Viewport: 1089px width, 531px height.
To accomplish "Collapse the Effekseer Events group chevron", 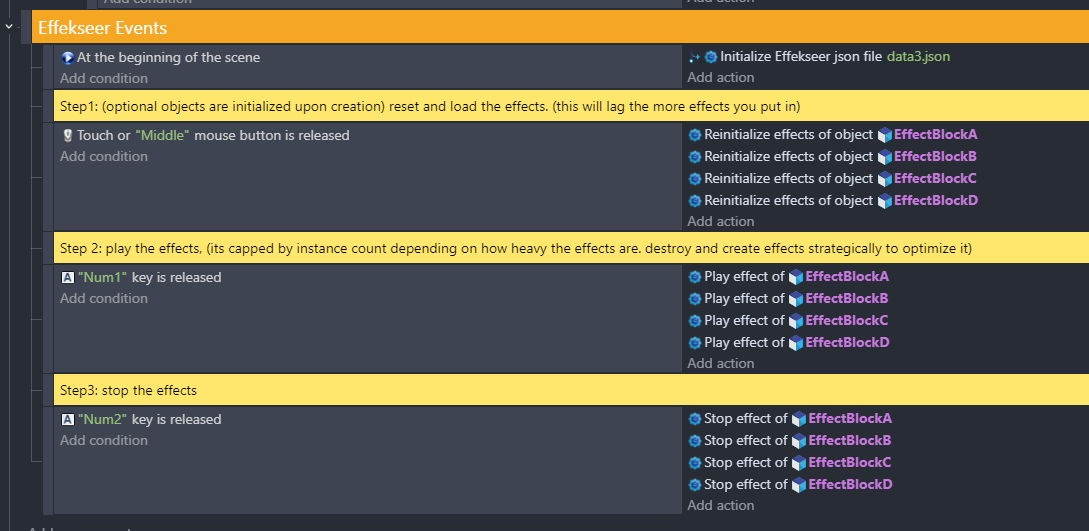I will point(9,26).
